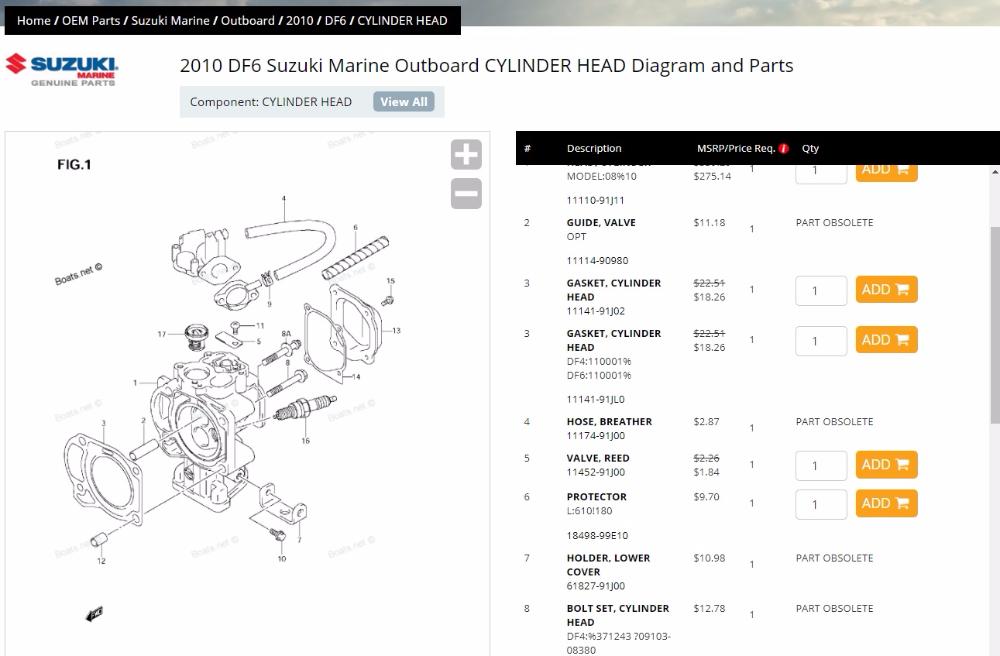Add the PROTECTOR part to cart
The image size is (1000, 656).
(886, 503)
